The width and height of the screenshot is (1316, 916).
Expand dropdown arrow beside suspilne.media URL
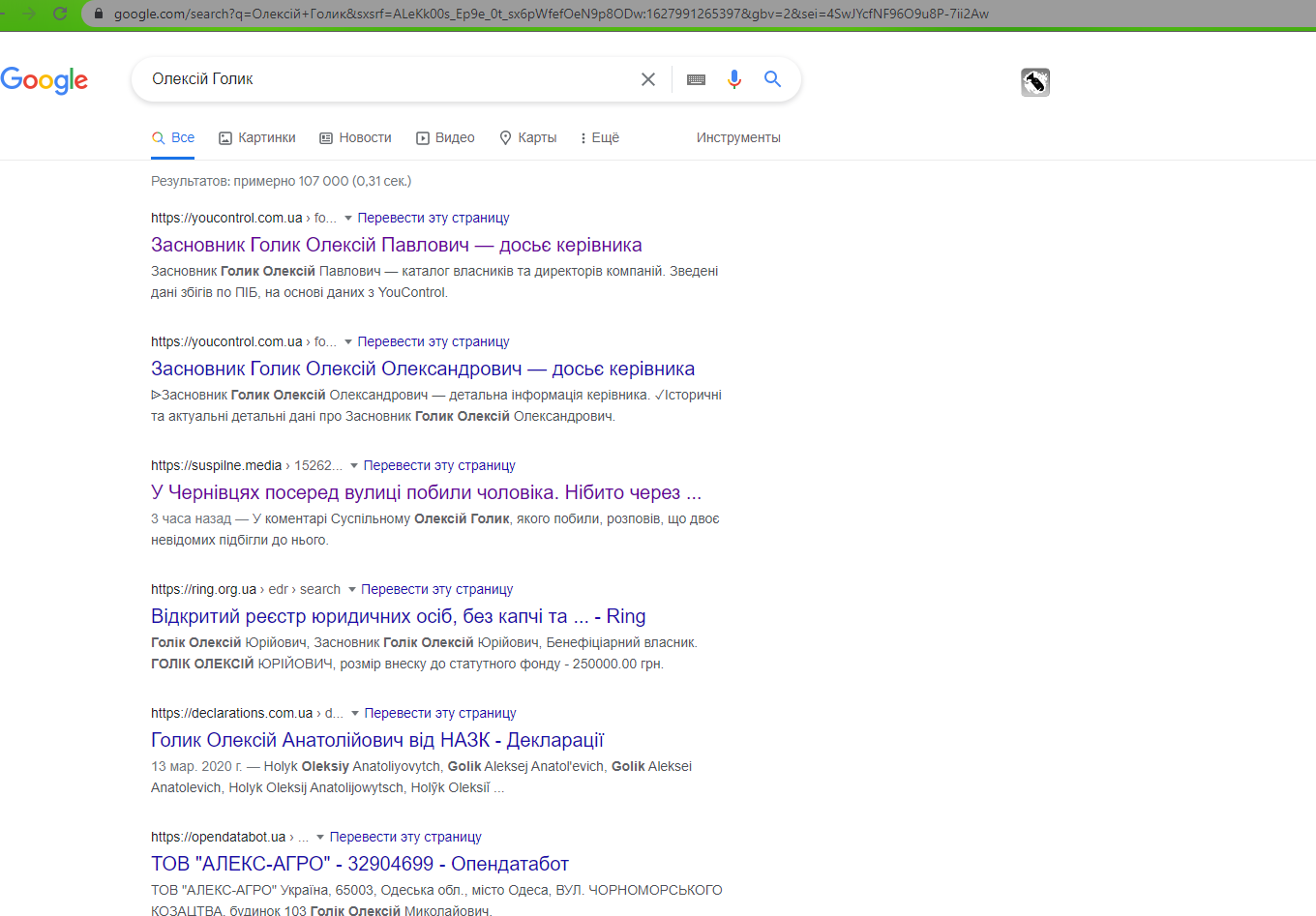coord(354,466)
